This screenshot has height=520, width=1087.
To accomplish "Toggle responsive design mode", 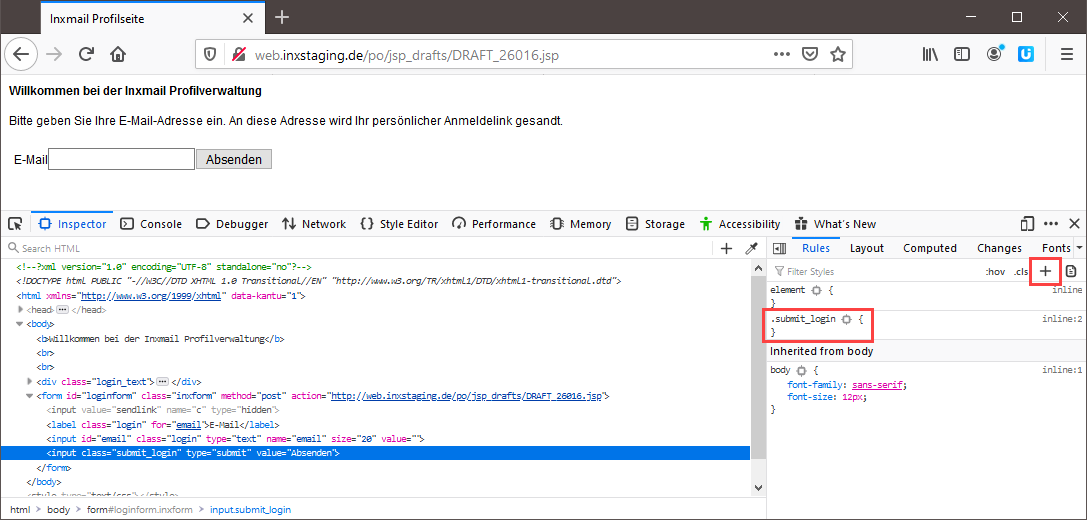I will point(1028,224).
